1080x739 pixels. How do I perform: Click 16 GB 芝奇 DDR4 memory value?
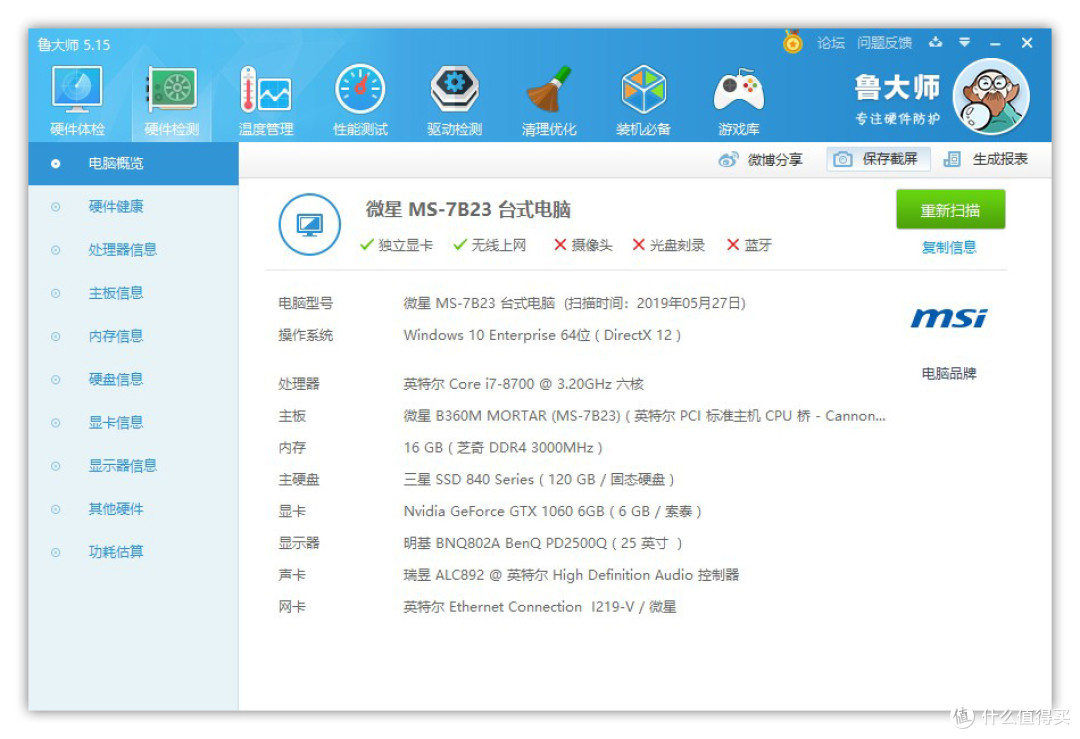[503, 448]
